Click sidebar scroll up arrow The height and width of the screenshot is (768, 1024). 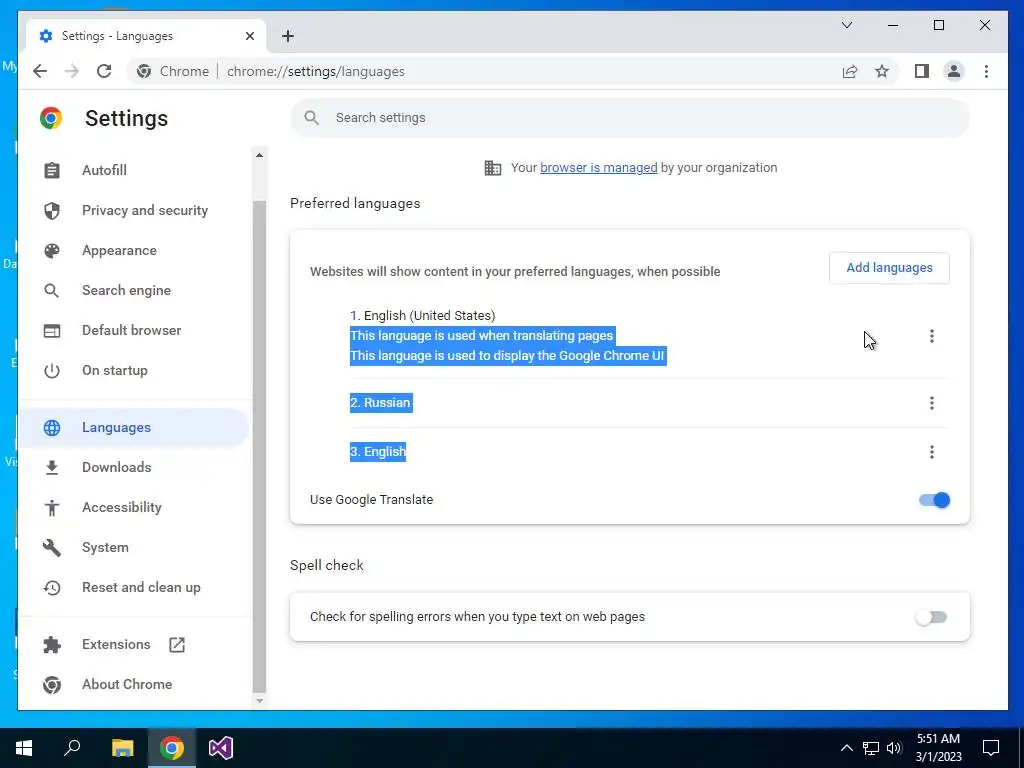(259, 155)
